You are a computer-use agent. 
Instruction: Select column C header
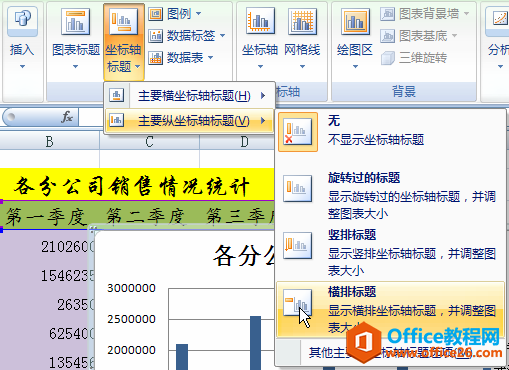point(150,142)
